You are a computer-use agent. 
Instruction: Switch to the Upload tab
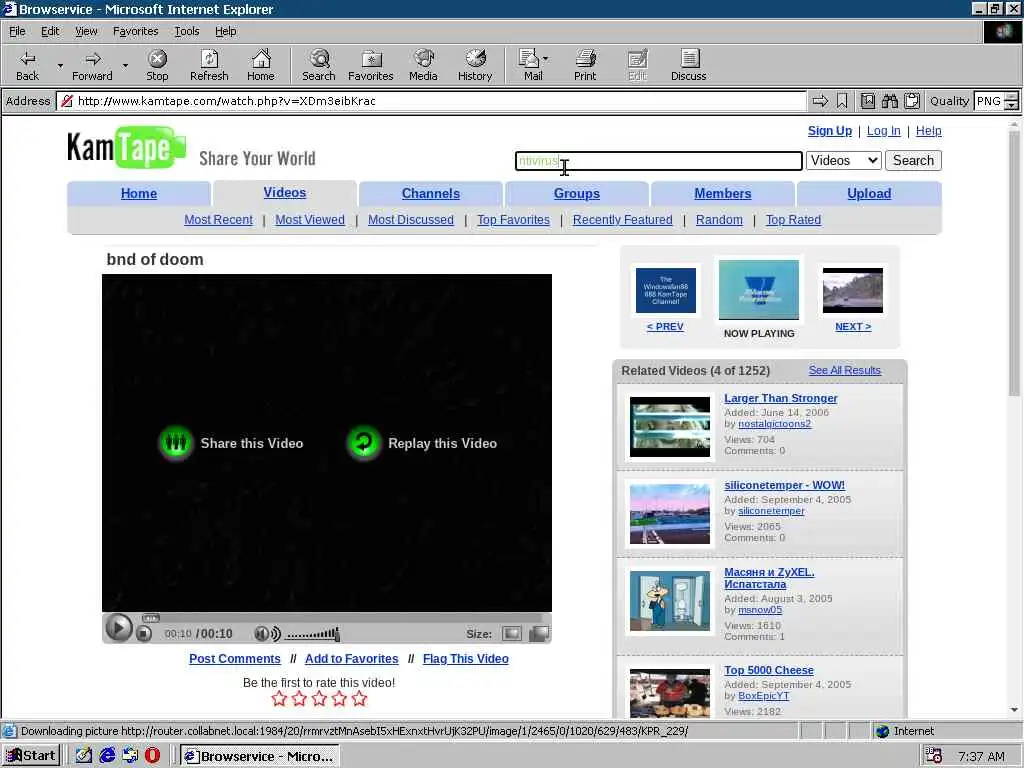pos(869,193)
